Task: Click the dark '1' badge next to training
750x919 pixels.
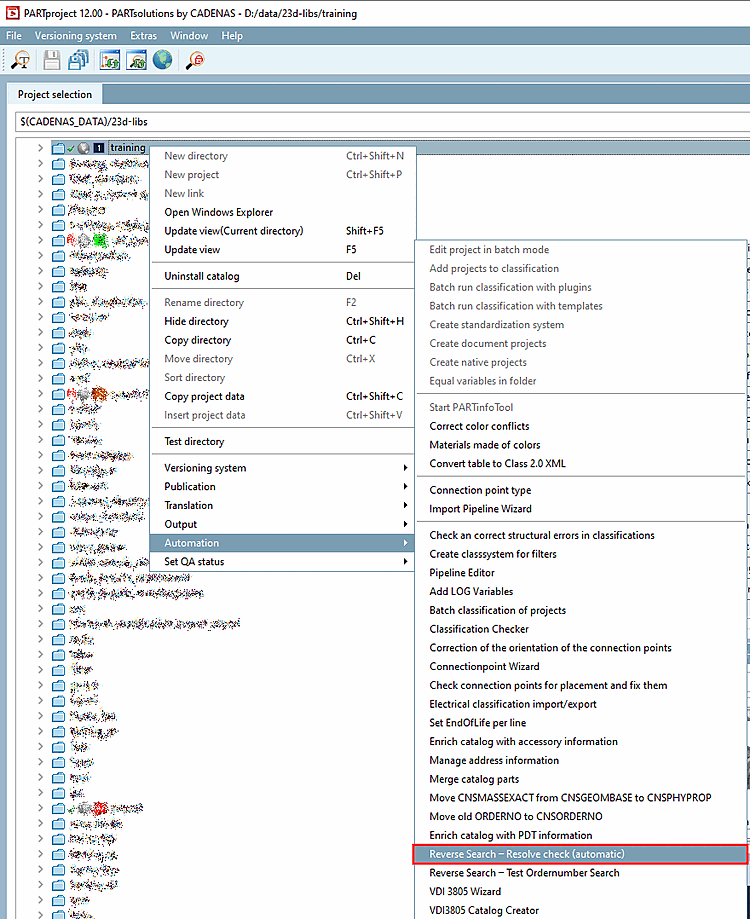Action: pos(99,148)
